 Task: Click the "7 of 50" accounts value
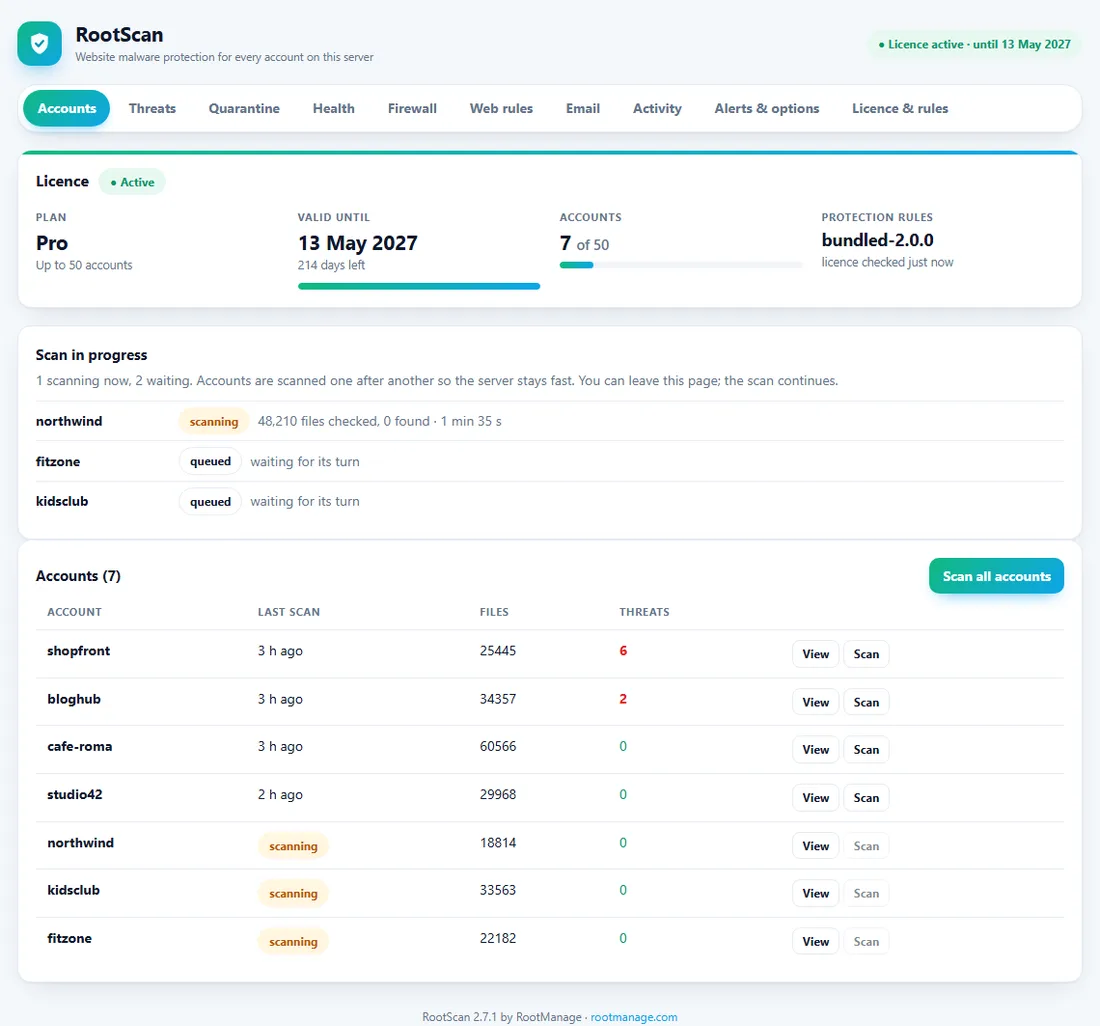(x=584, y=243)
